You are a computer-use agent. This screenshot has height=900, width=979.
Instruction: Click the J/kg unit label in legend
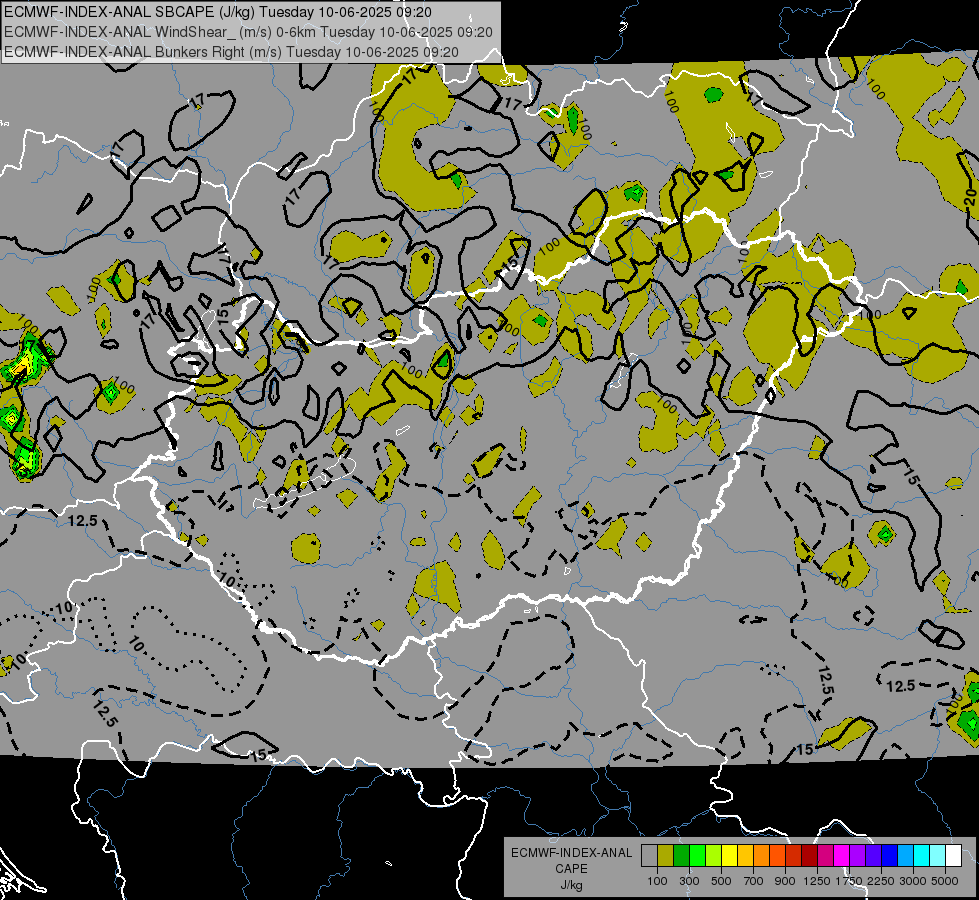coord(571,886)
